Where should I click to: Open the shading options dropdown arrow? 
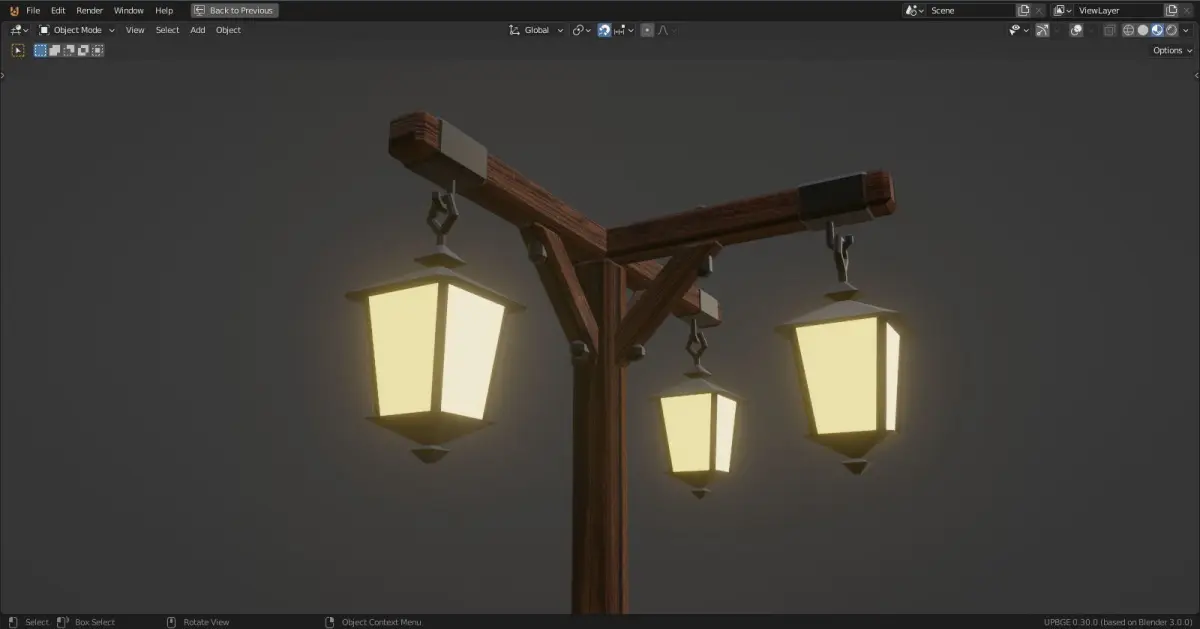1186,30
